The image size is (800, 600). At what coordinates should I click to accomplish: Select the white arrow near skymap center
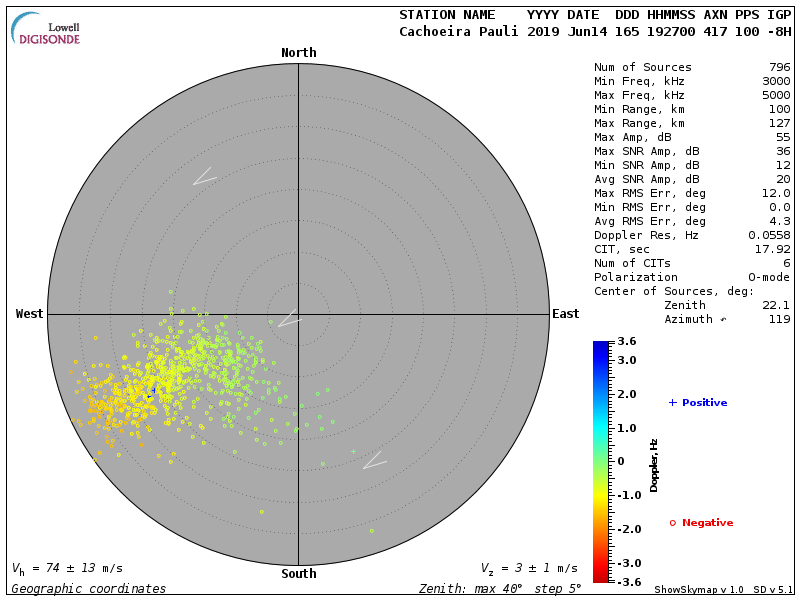[288, 319]
